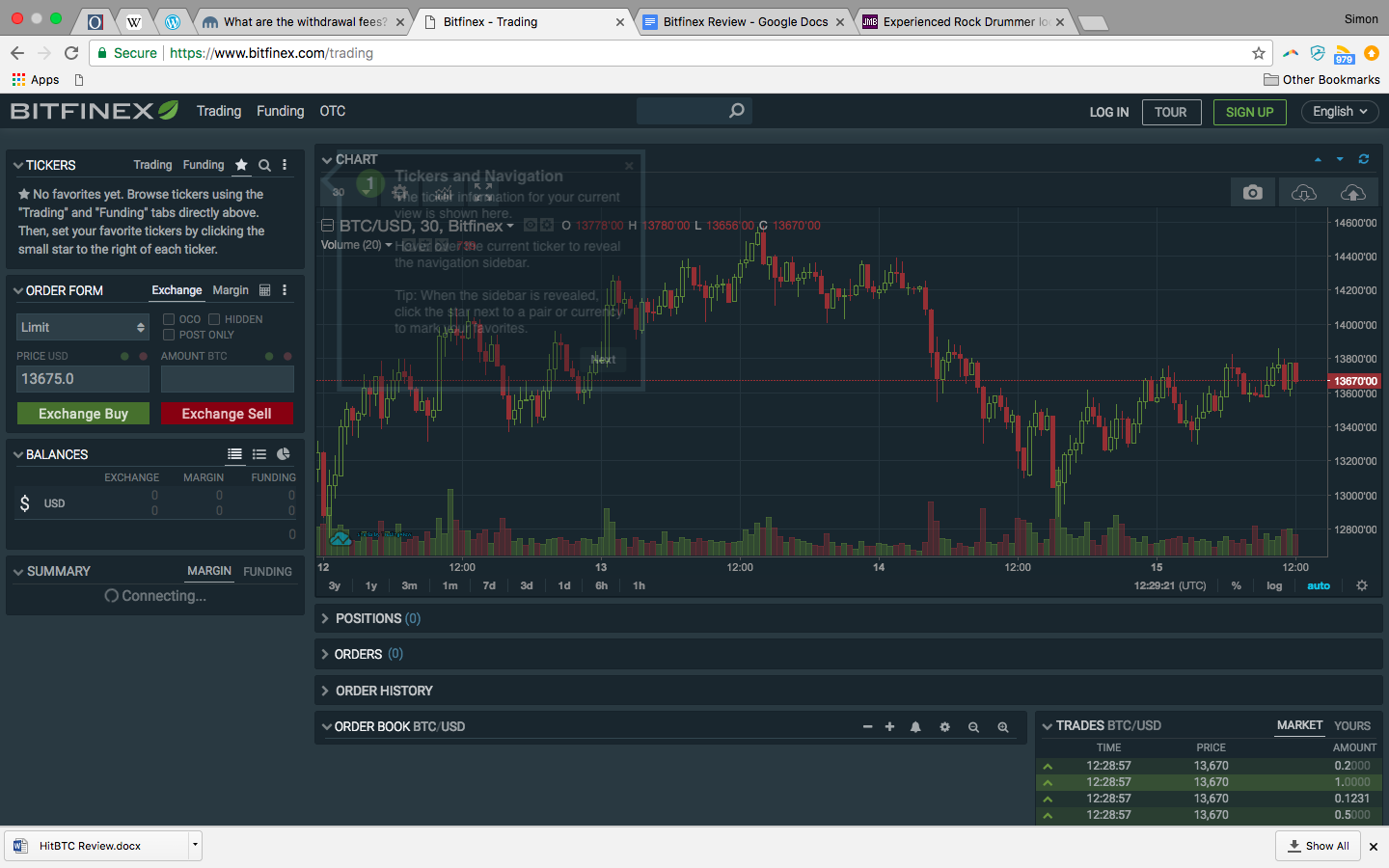This screenshot has width=1389, height=868.
Task: Toggle auto scale on chart
Action: [1319, 585]
